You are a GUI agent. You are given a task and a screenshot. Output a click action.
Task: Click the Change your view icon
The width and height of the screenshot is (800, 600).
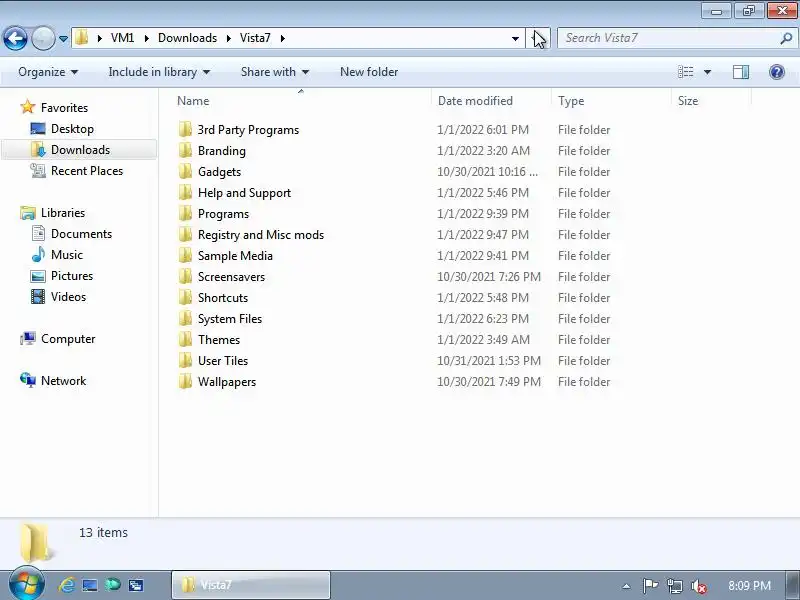pyautogui.click(x=686, y=72)
